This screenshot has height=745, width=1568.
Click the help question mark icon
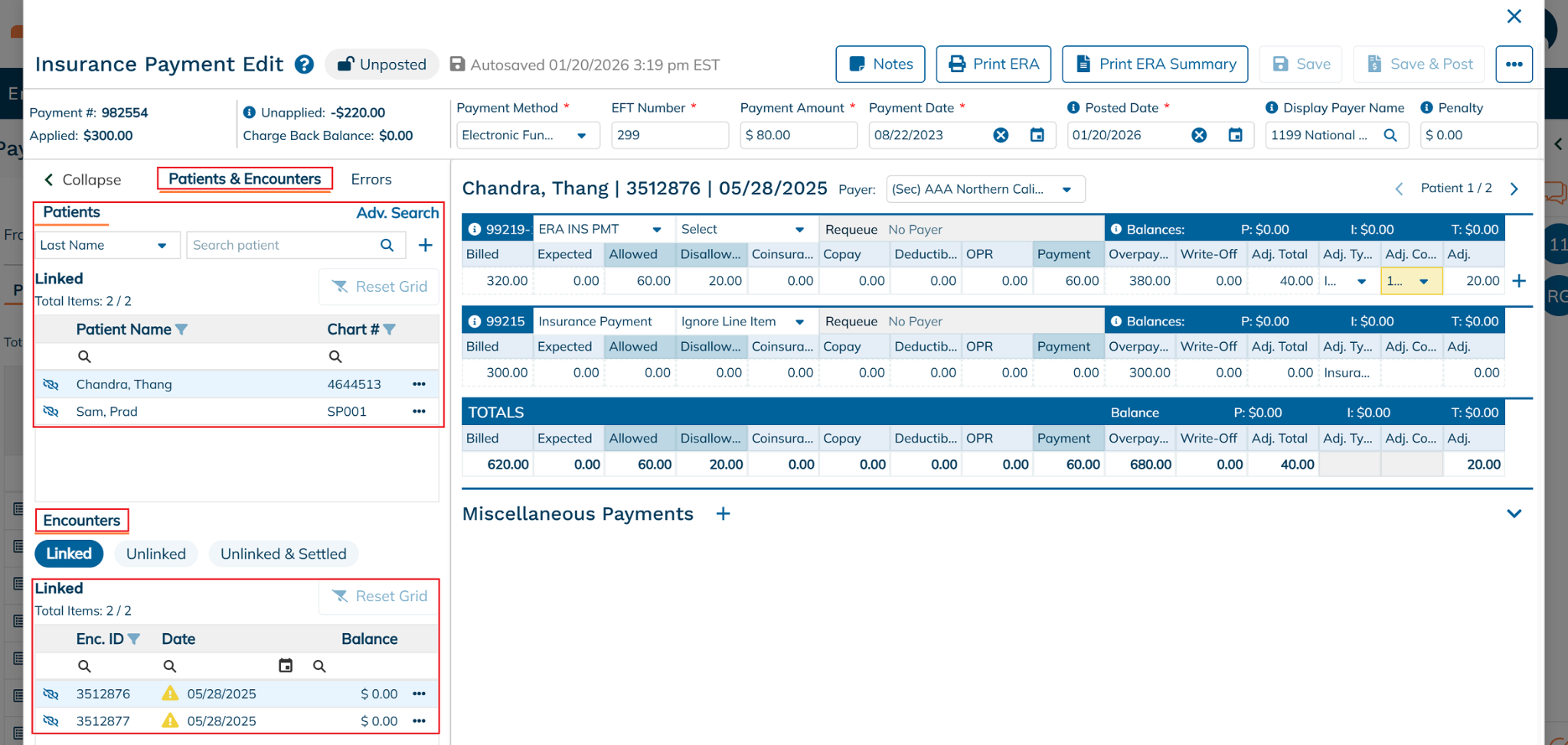pos(304,64)
